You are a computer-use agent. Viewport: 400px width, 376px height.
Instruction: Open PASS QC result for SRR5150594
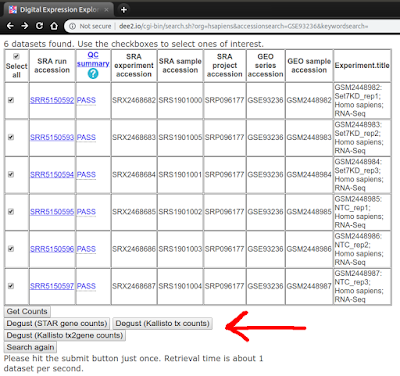[86, 174]
